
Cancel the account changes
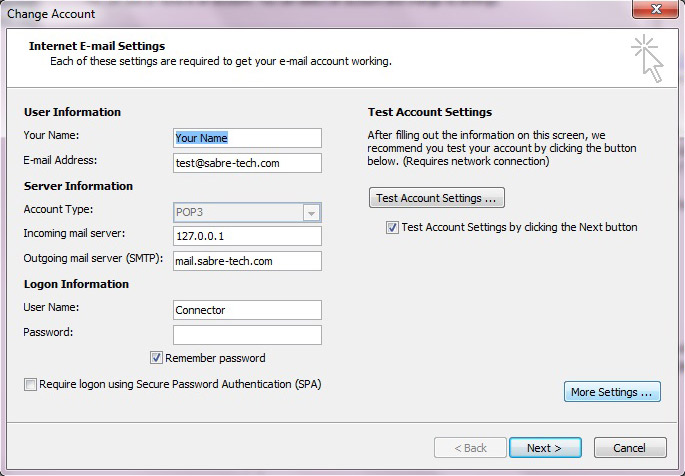tap(630, 448)
